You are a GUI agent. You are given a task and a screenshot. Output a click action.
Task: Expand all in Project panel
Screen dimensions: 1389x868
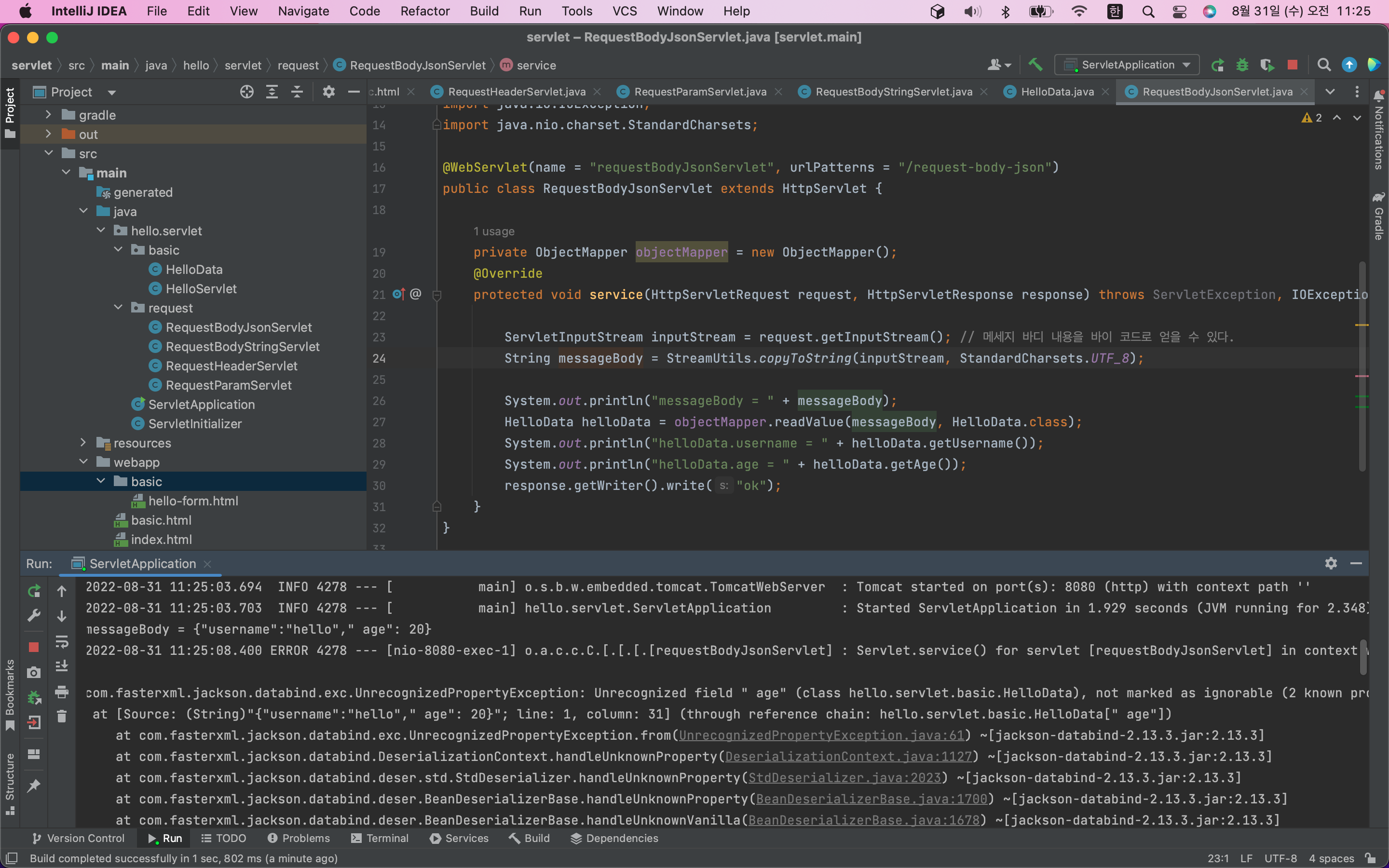[x=272, y=92]
